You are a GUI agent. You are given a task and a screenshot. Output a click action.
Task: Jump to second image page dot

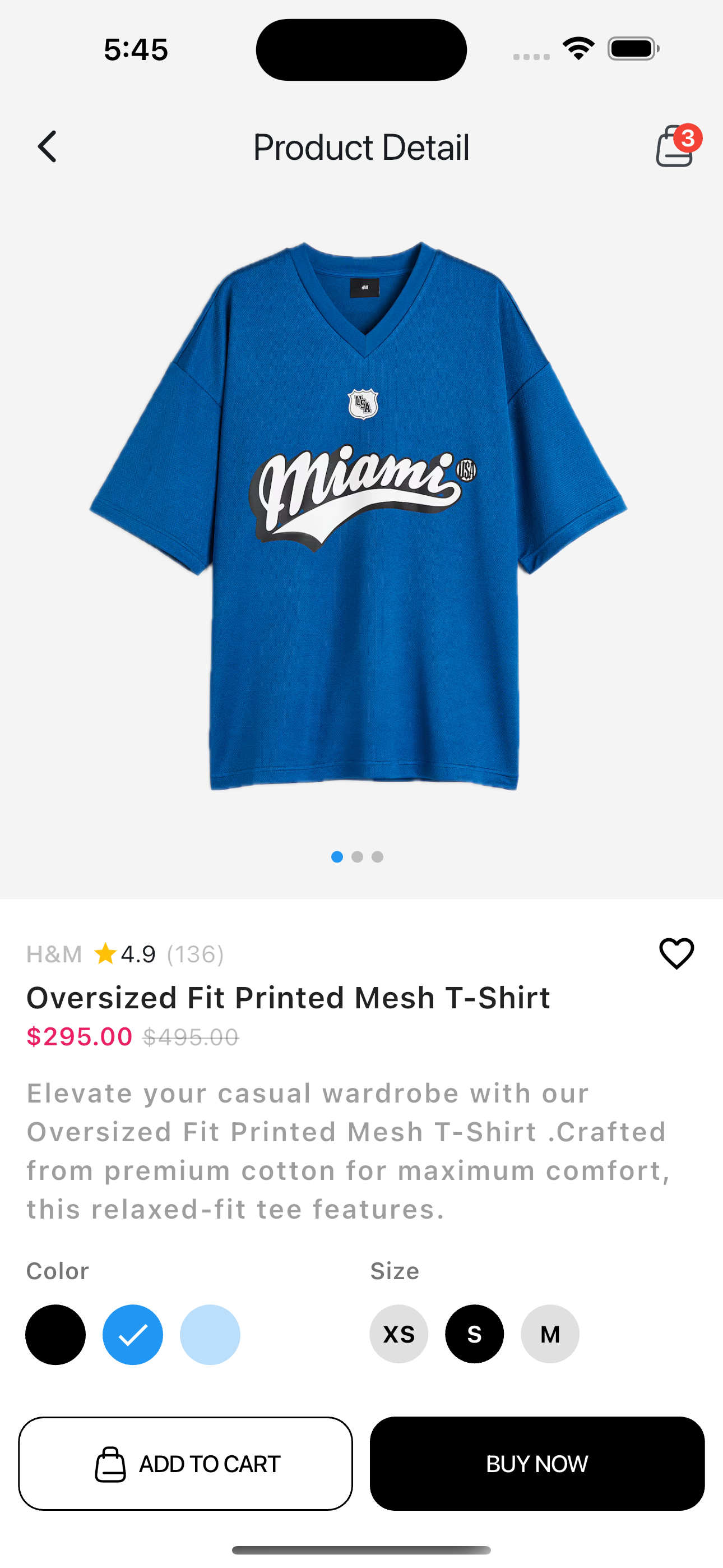point(357,856)
